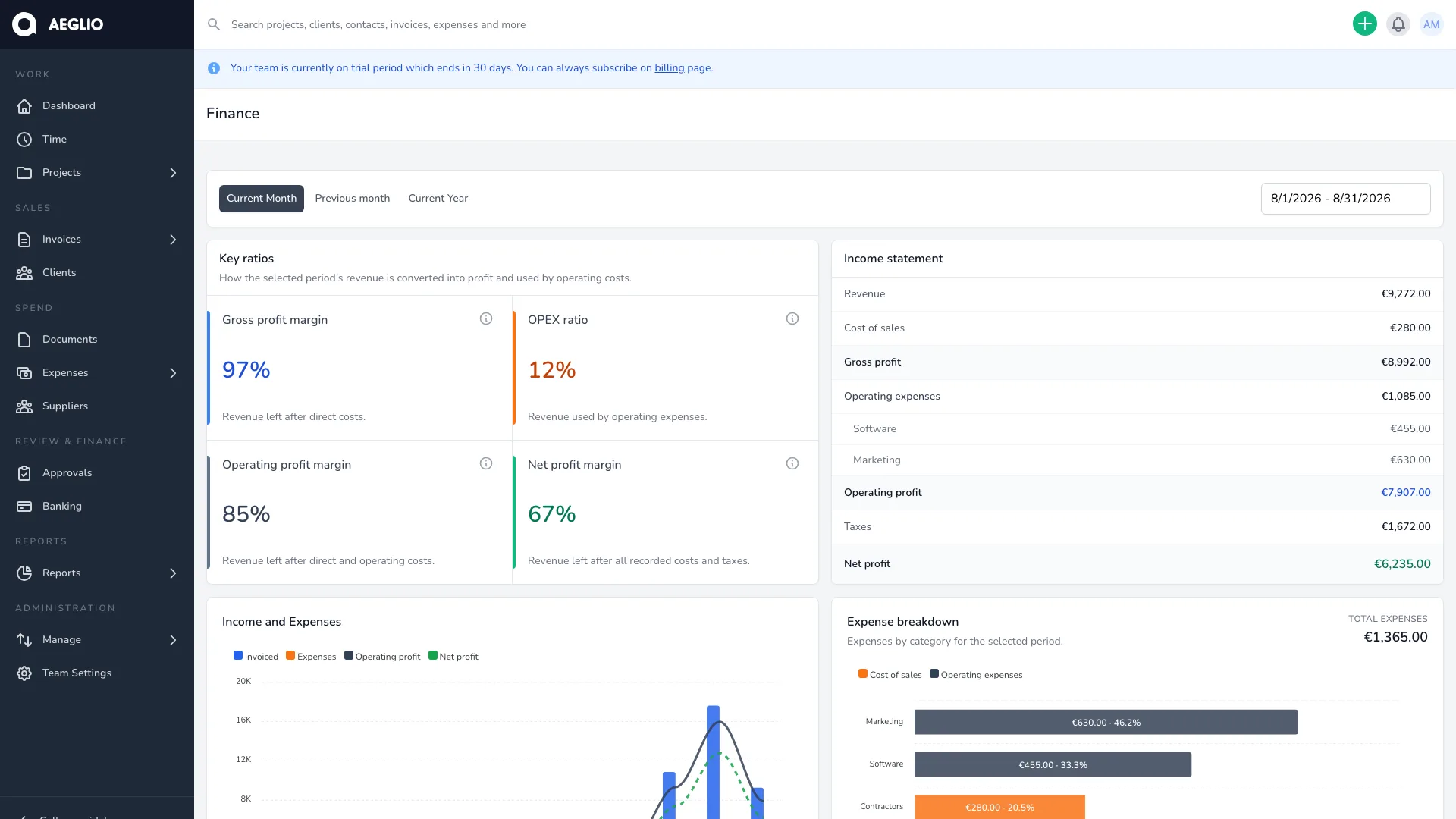Click the Suppliers people icon
The width and height of the screenshot is (1456, 819).
pyautogui.click(x=24, y=406)
